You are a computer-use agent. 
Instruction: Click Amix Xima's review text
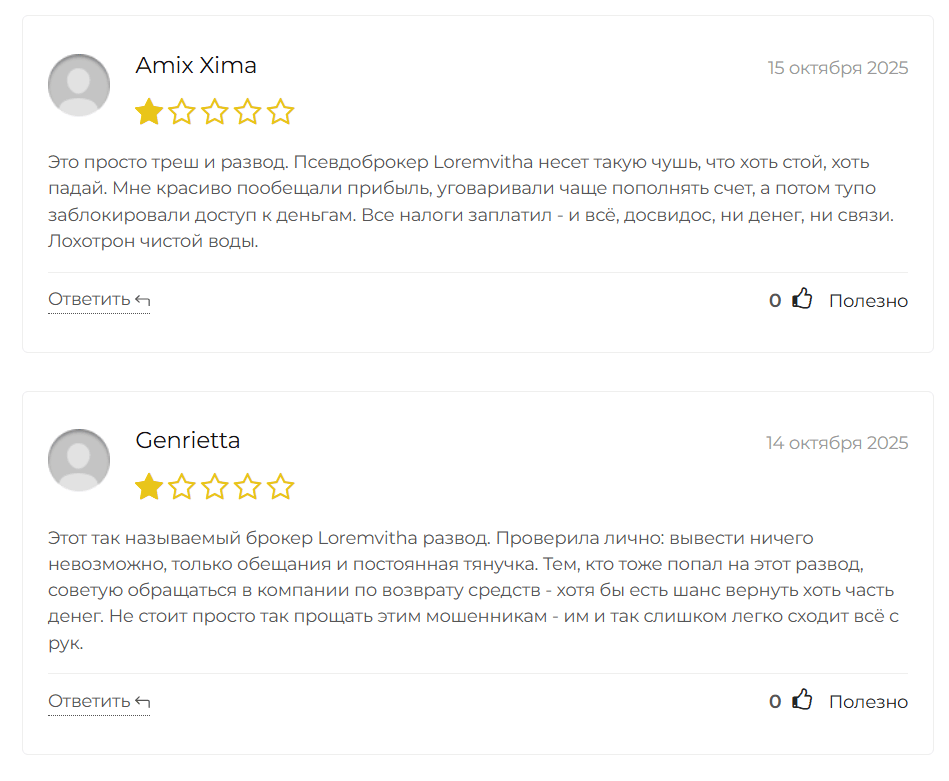point(470,201)
